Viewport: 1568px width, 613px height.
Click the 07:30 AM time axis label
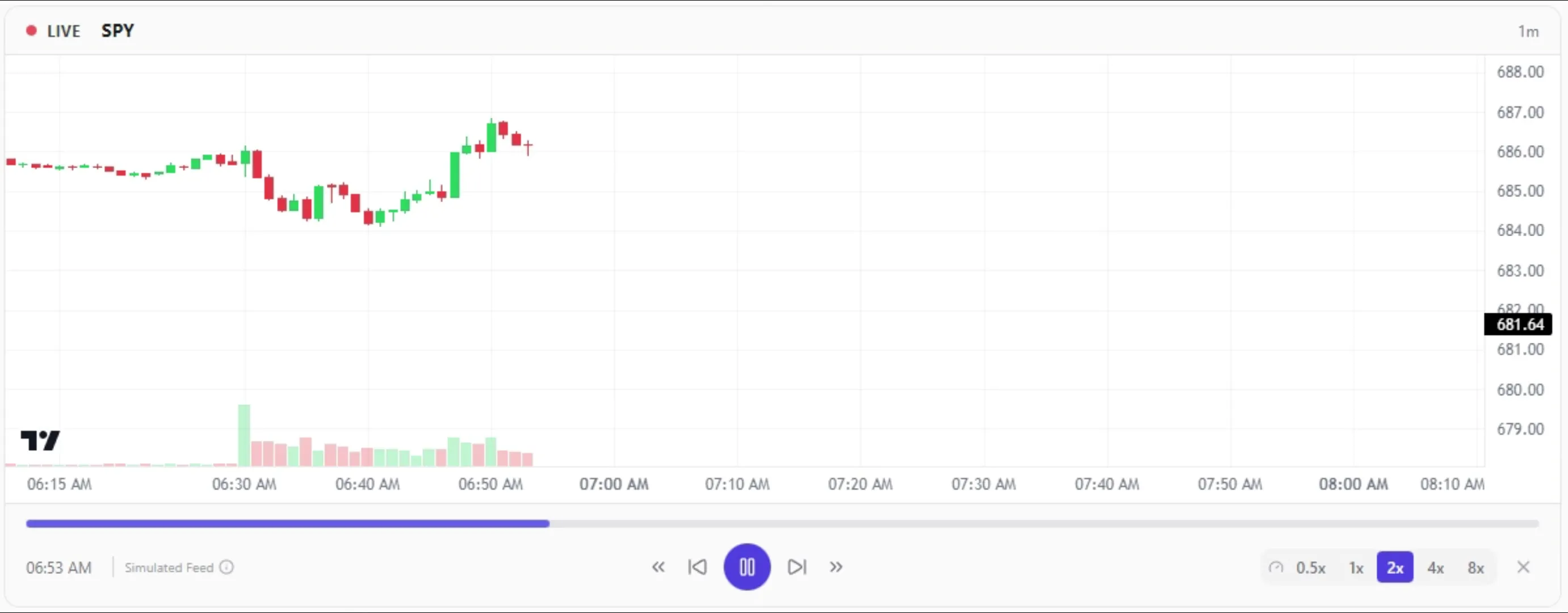click(x=984, y=485)
